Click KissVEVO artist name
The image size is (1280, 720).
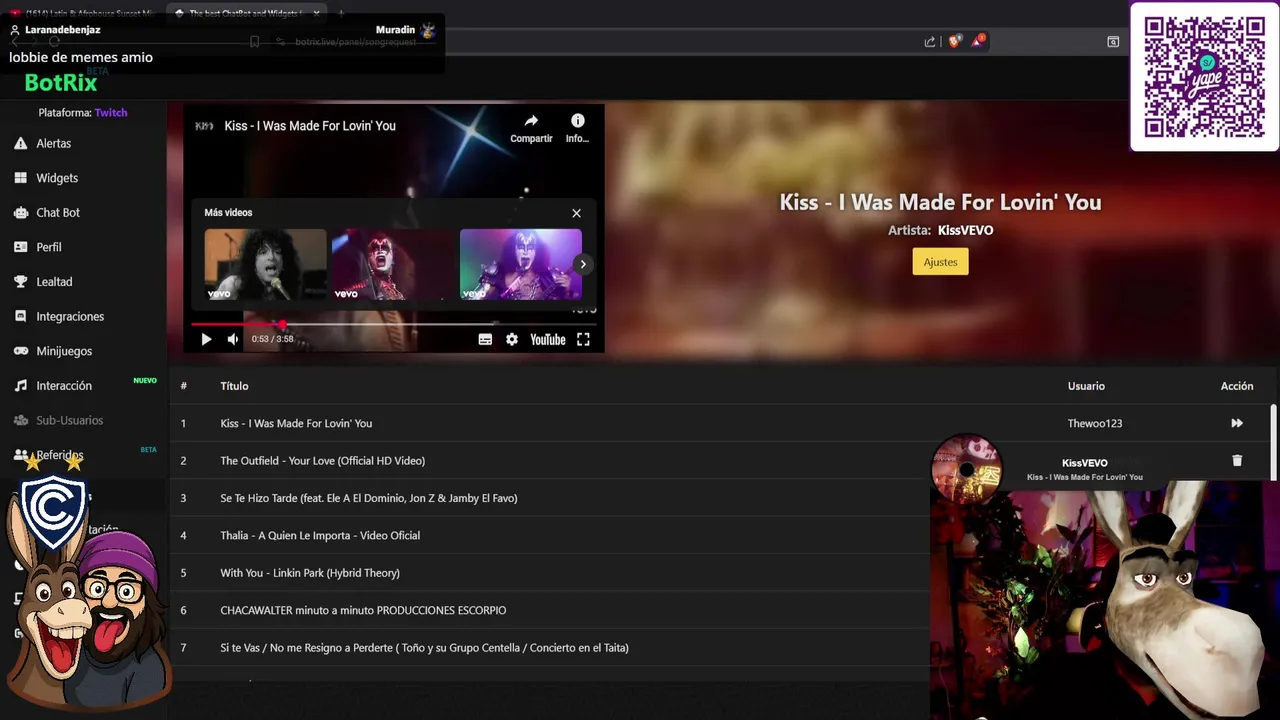point(965,230)
